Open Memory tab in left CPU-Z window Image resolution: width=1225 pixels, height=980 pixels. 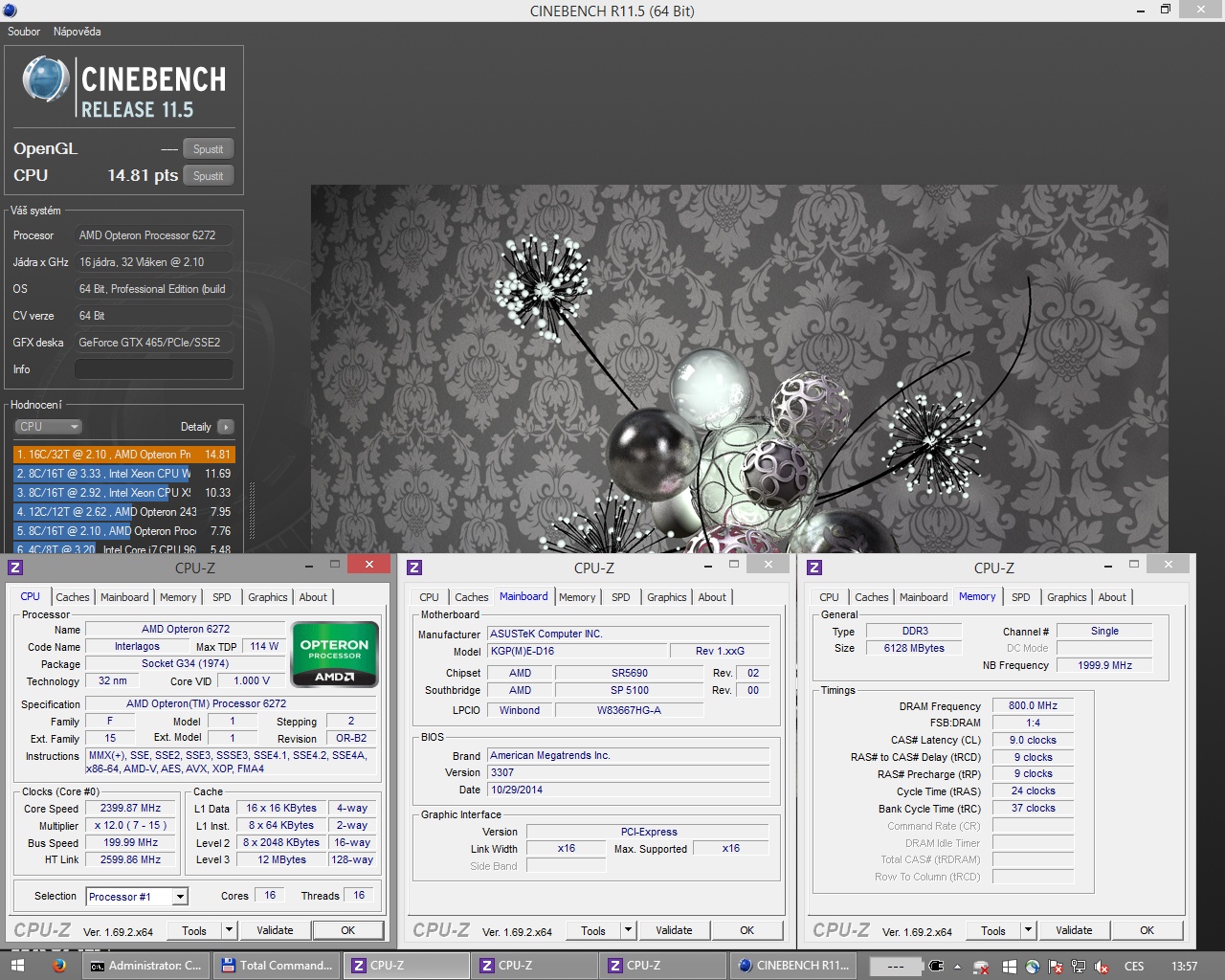pyautogui.click(x=178, y=597)
